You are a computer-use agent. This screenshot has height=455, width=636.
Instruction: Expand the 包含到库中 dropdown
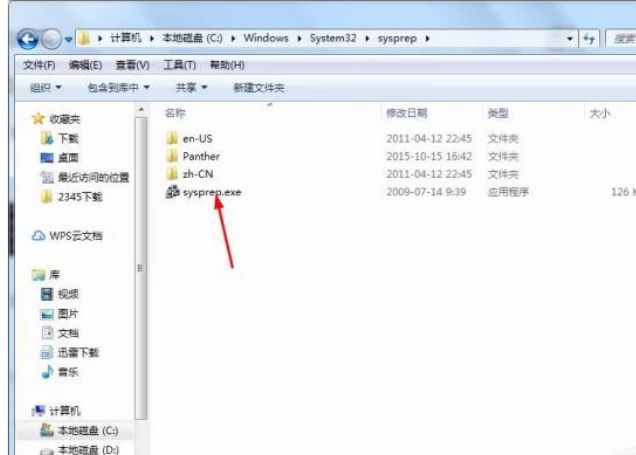[x=118, y=87]
